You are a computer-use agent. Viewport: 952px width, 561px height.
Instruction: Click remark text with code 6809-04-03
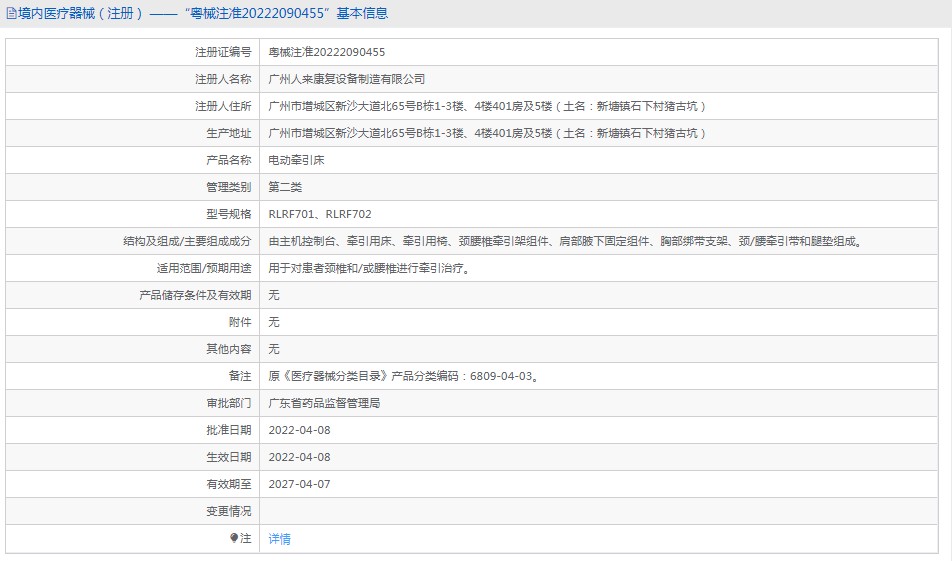point(404,376)
